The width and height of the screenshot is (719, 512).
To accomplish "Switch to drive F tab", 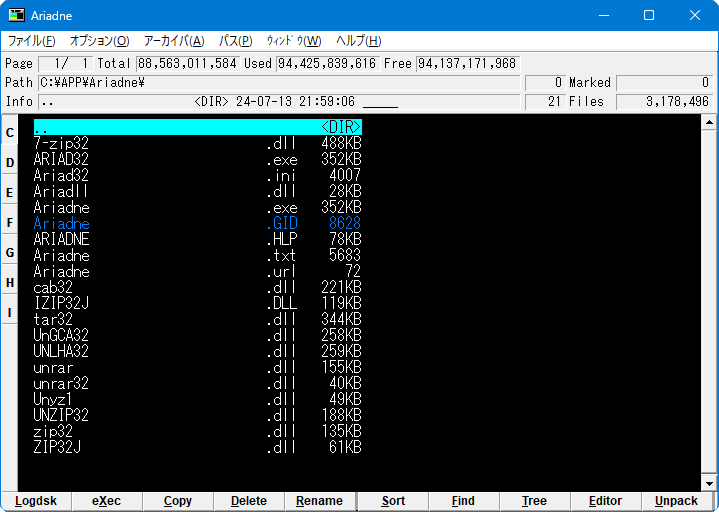I will (x=10, y=223).
